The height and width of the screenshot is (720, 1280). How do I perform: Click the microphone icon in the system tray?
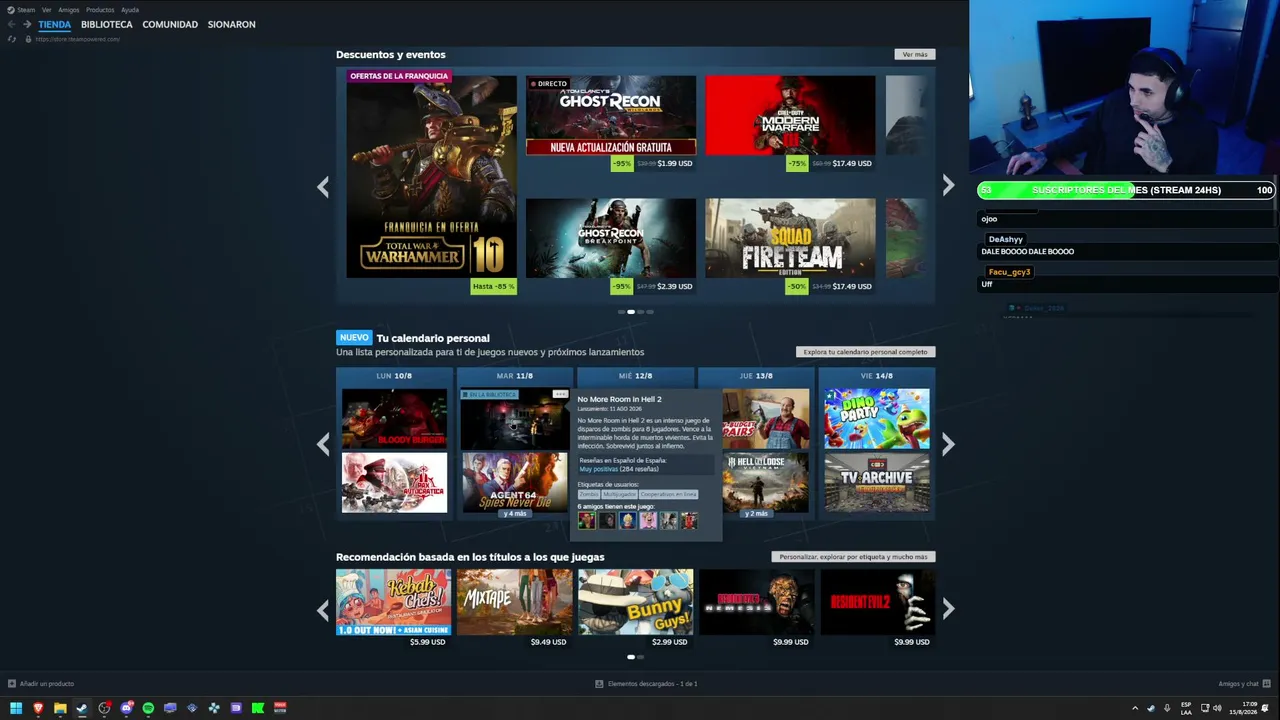point(1167,708)
